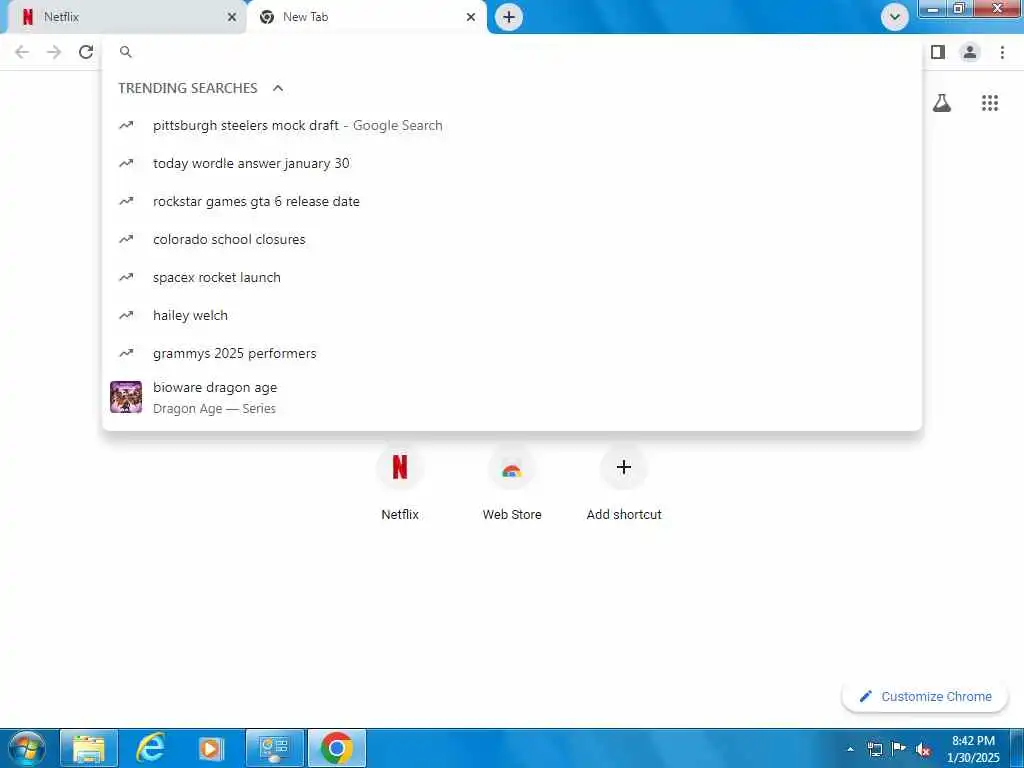Open Chrome's three-dot menu
Screen dimensions: 1024x768
click(x=1002, y=52)
